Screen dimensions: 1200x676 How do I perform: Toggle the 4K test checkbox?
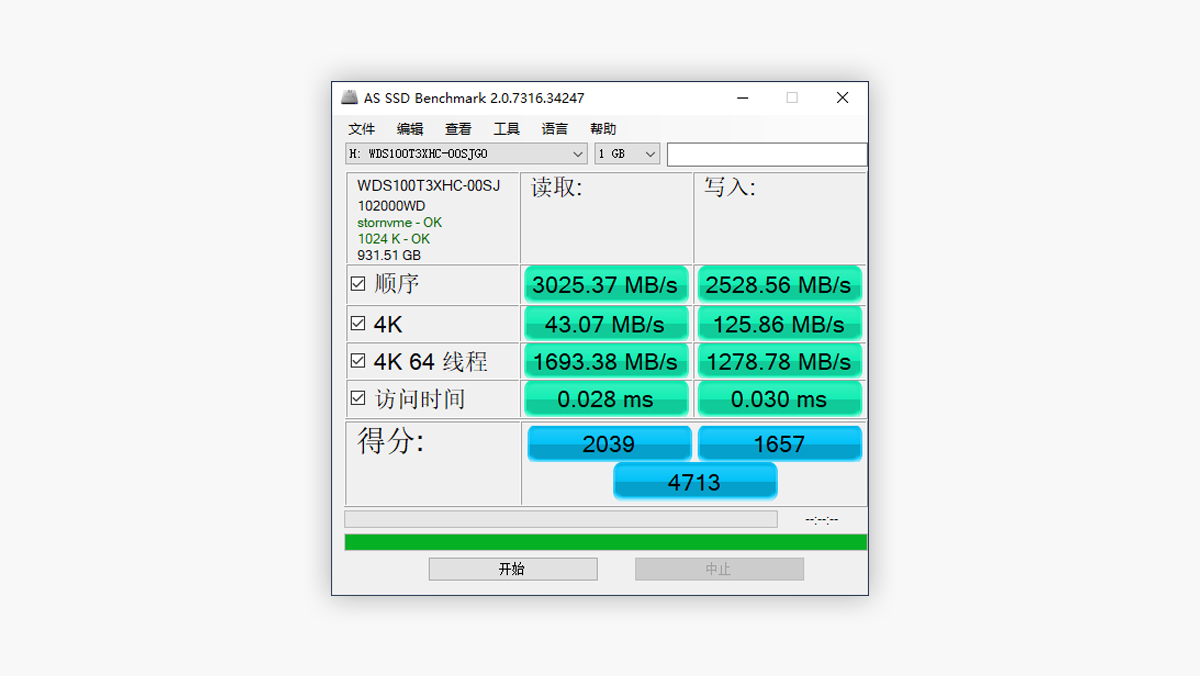point(358,323)
